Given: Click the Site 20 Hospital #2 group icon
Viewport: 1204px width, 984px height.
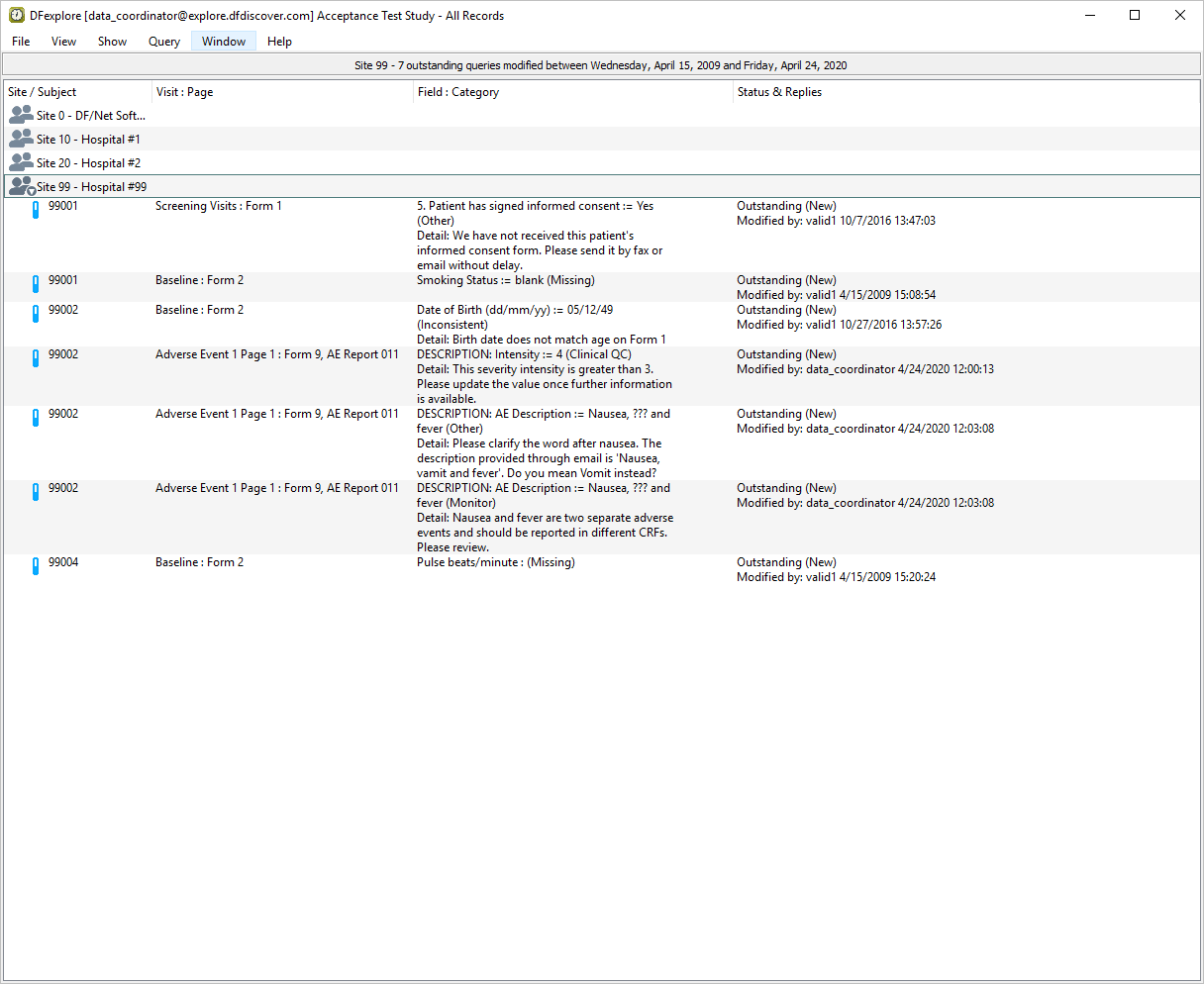Looking at the screenshot, I should pyautogui.click(x=21, y=162).
